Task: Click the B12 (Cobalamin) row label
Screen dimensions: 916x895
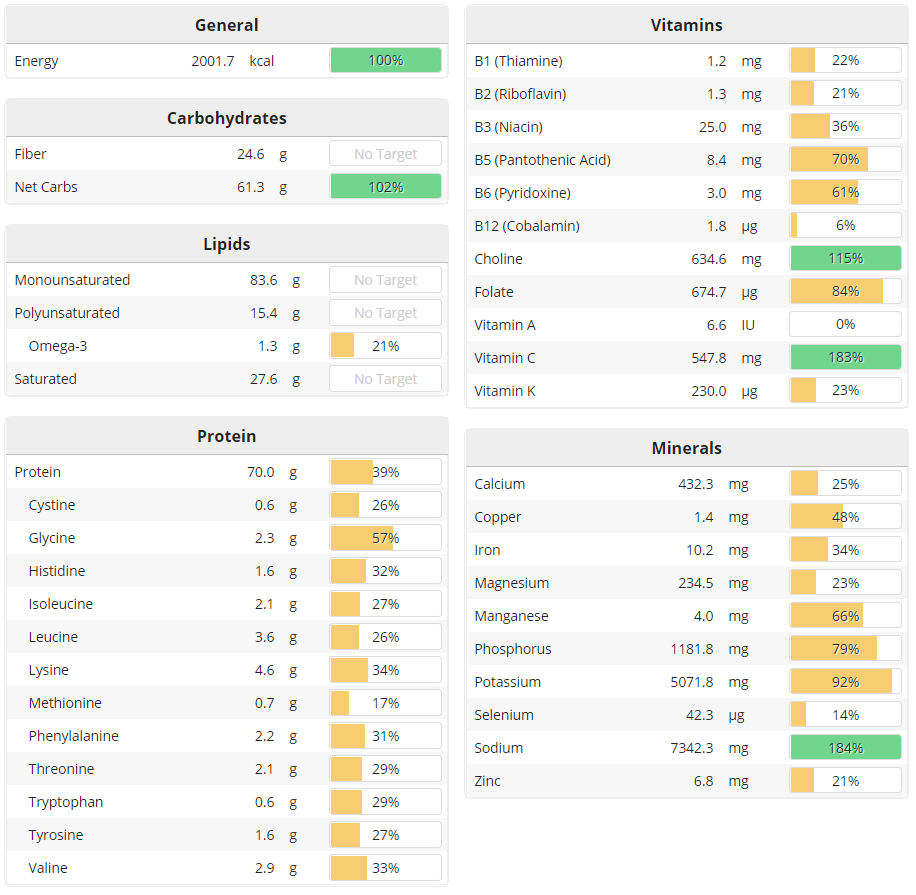Action: click(x=527, y=226)
